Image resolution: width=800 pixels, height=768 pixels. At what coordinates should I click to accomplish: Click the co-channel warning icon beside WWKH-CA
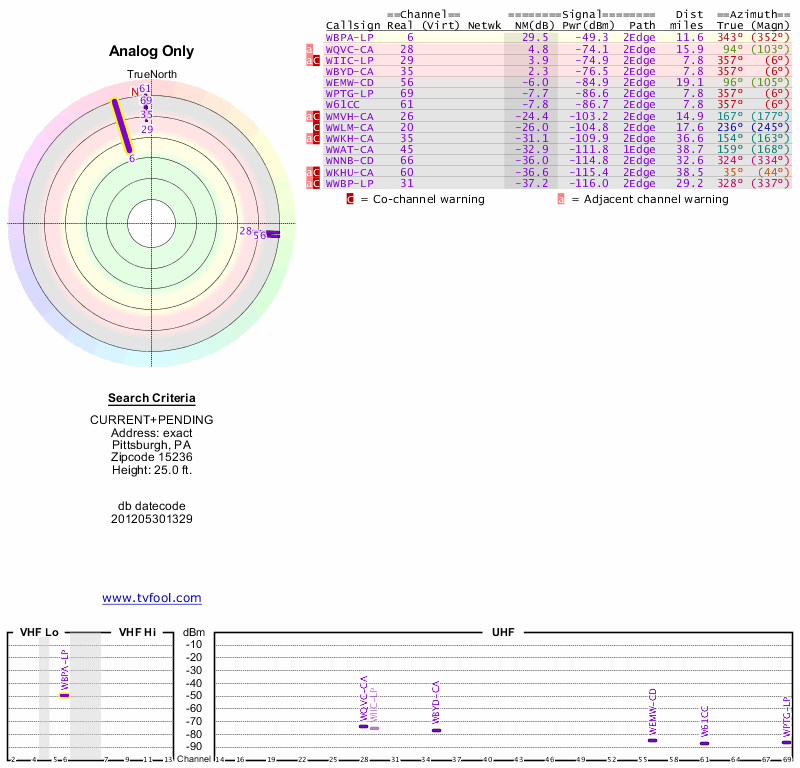(x=316, y=138)
